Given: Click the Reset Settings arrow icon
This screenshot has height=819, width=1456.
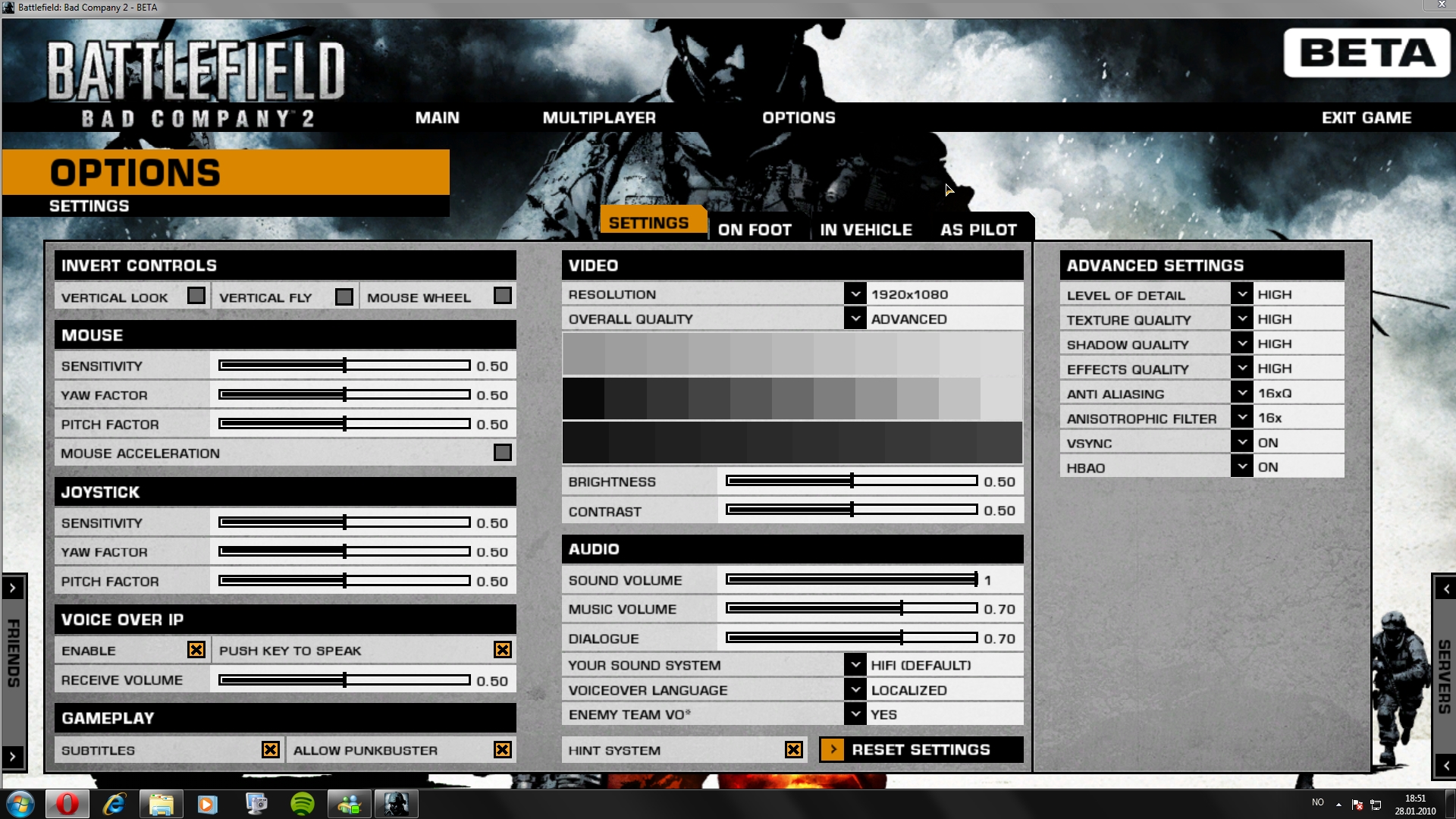Looking at the screenshot, I should click(833, 750).
